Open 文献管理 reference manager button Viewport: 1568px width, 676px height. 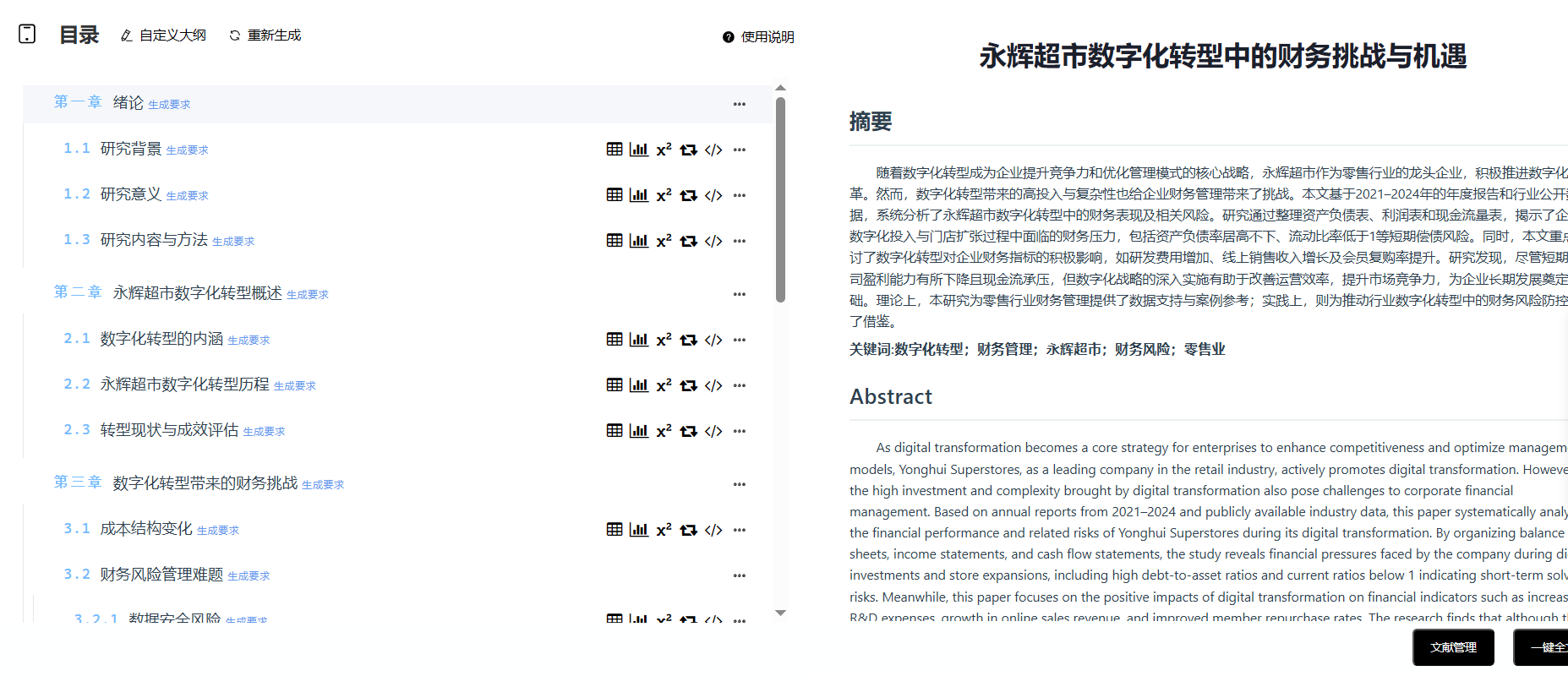pyautogui.click(x=1453, y=647)
